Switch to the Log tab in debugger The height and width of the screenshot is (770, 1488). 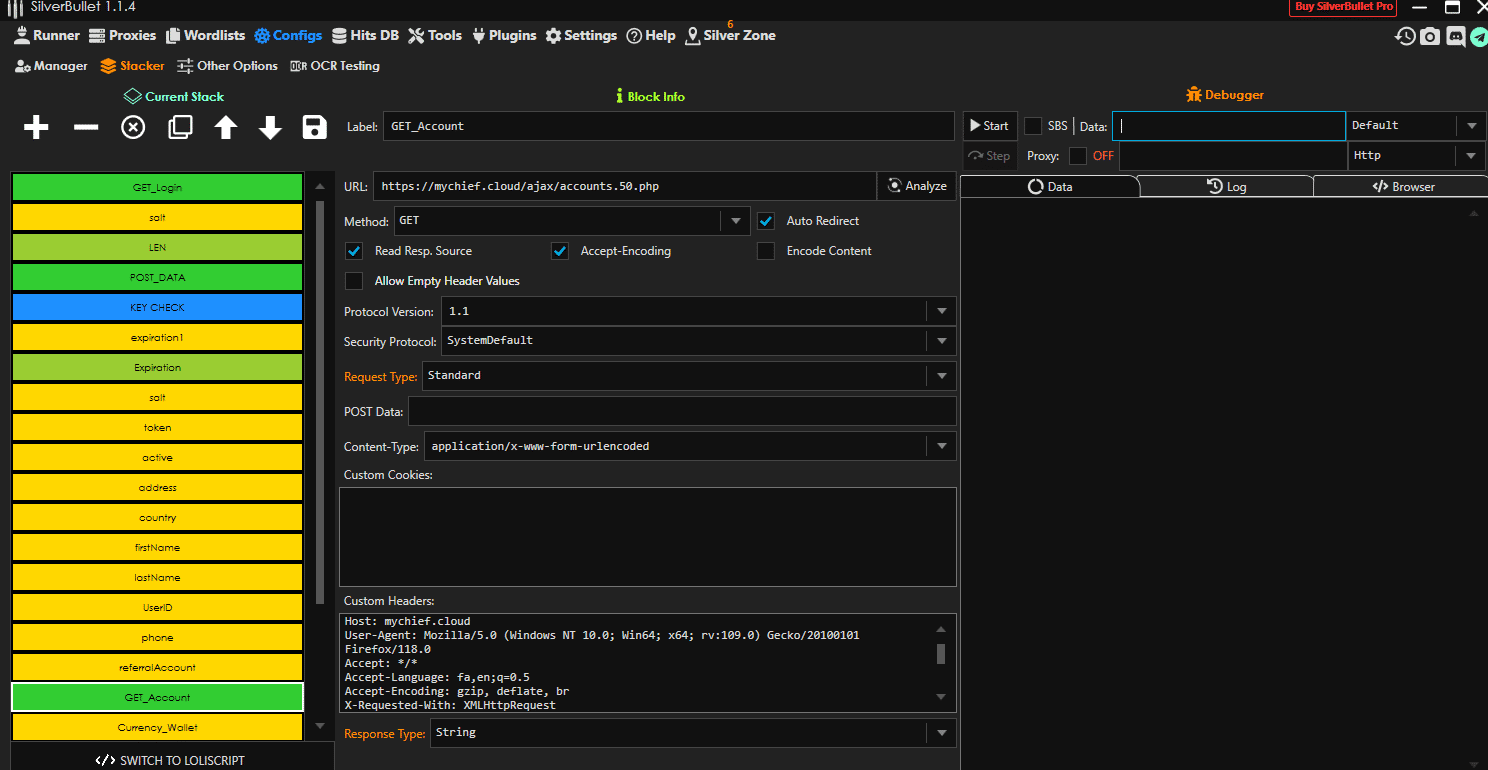(1226, 187)
